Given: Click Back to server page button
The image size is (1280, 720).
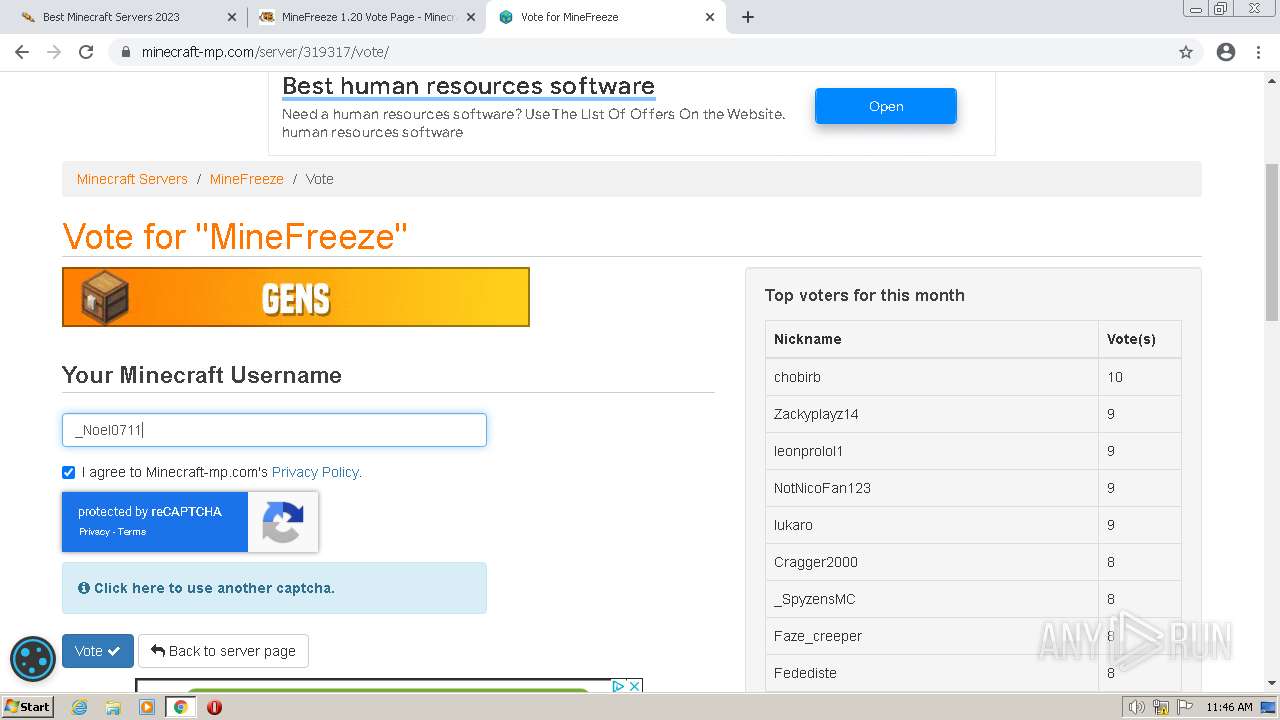Looking at the screenshot, I should (223, 651).
